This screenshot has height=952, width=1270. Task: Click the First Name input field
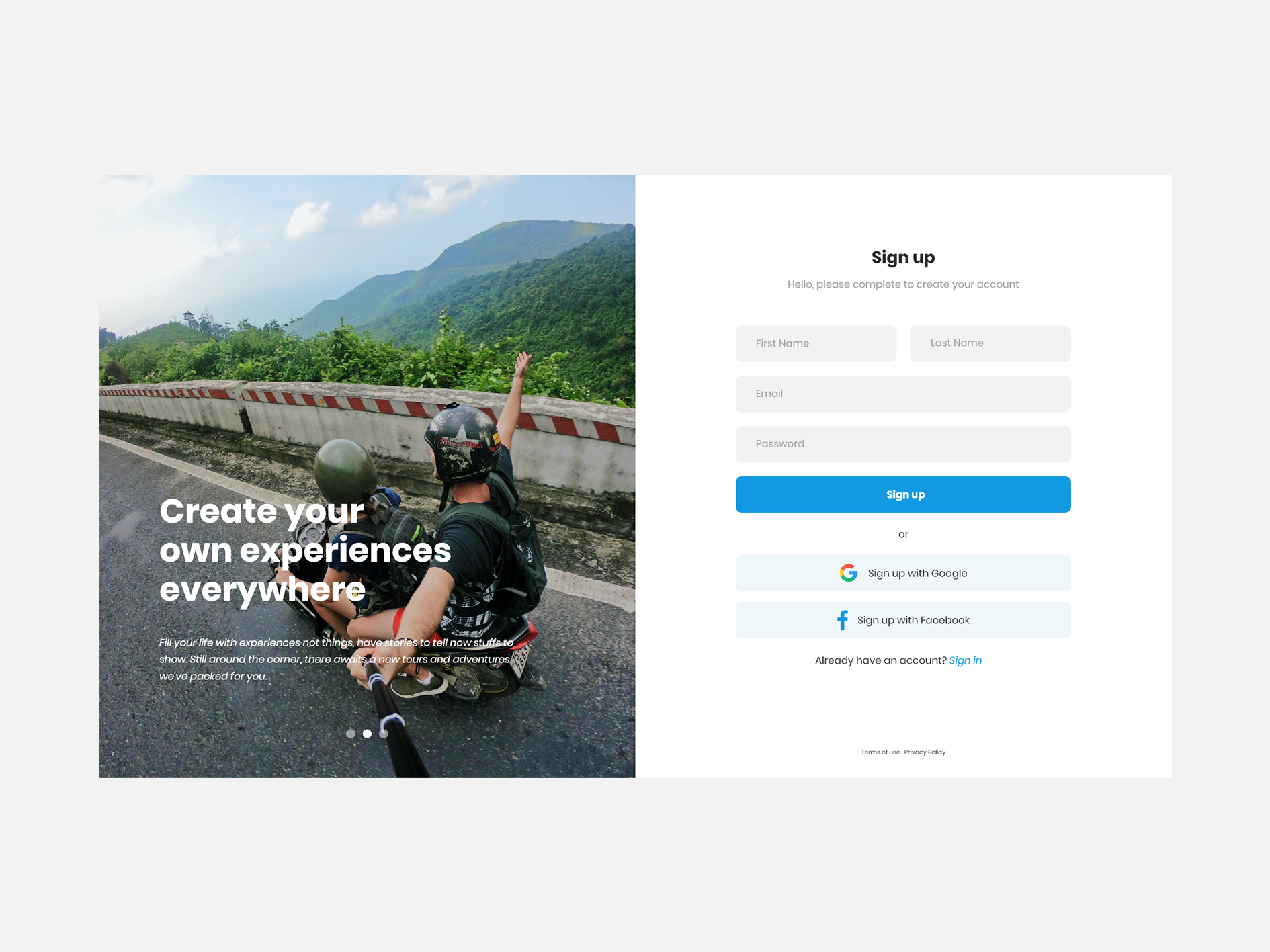coord(816,343)
